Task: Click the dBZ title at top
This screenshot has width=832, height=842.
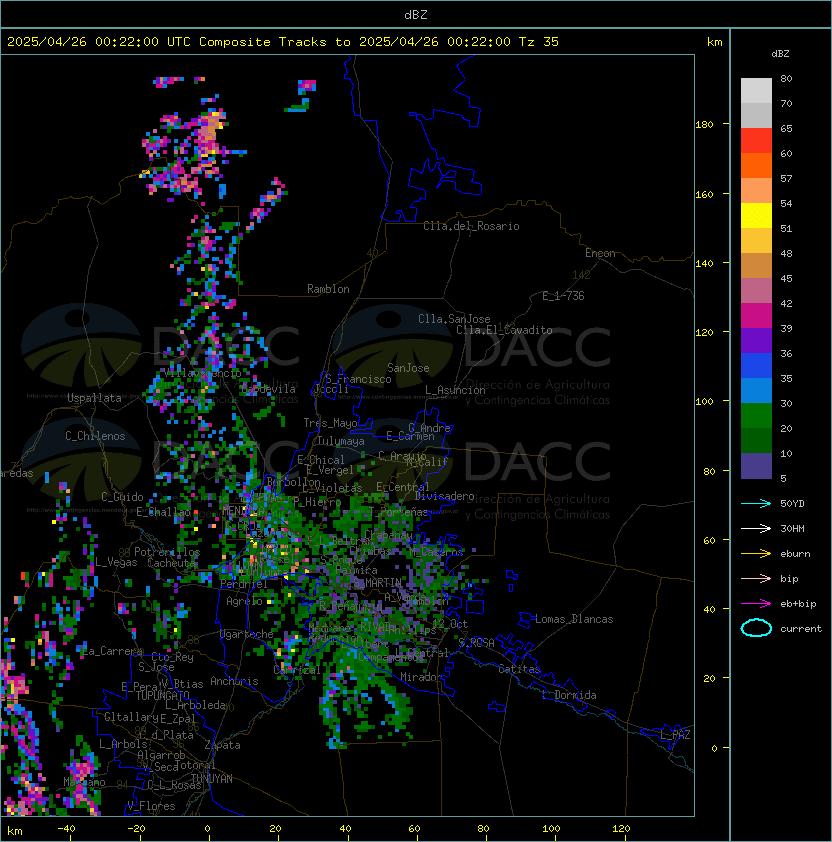Action: coord(416,14)
